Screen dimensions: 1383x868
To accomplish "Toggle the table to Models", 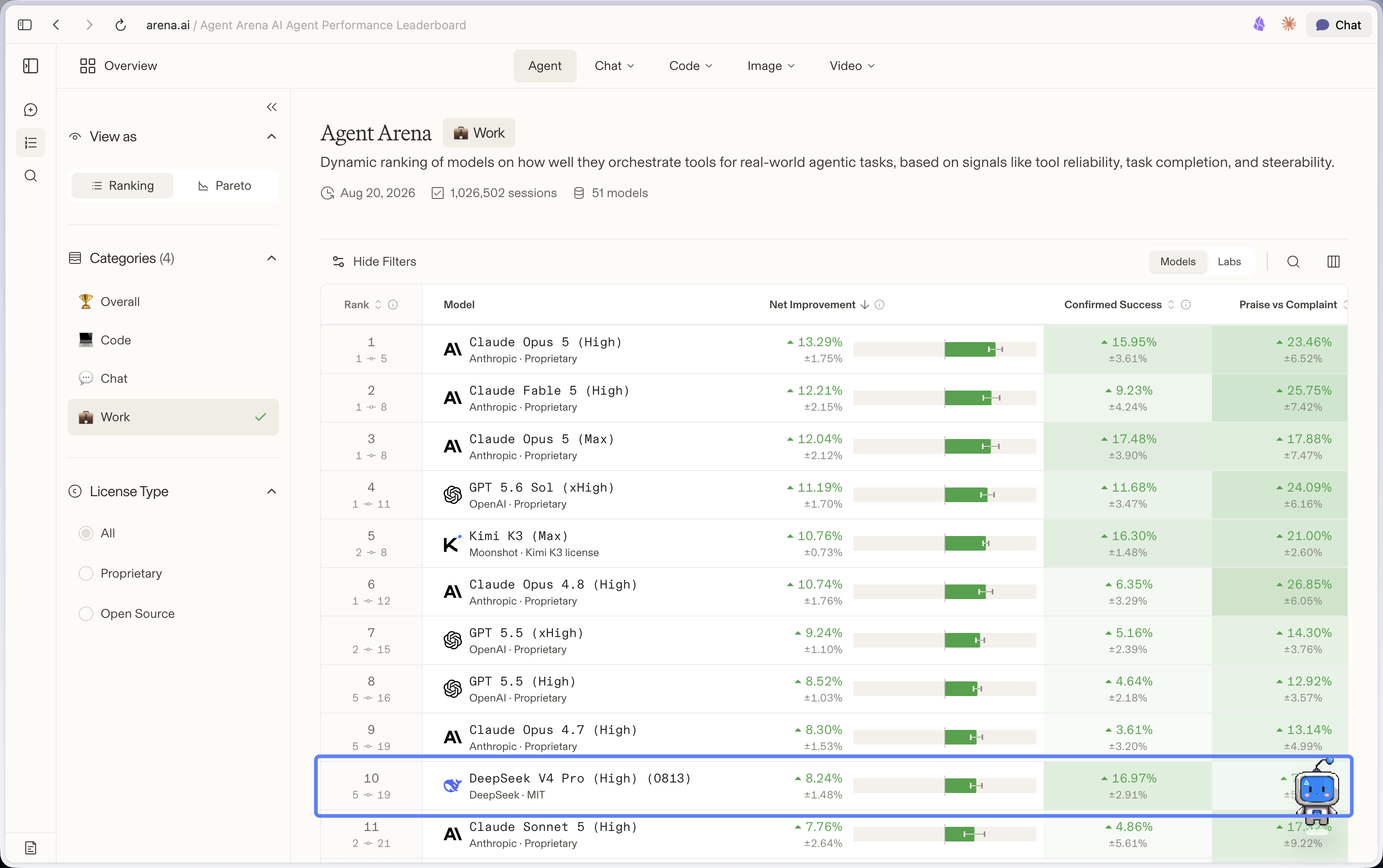I will [x=1178, y=262].
